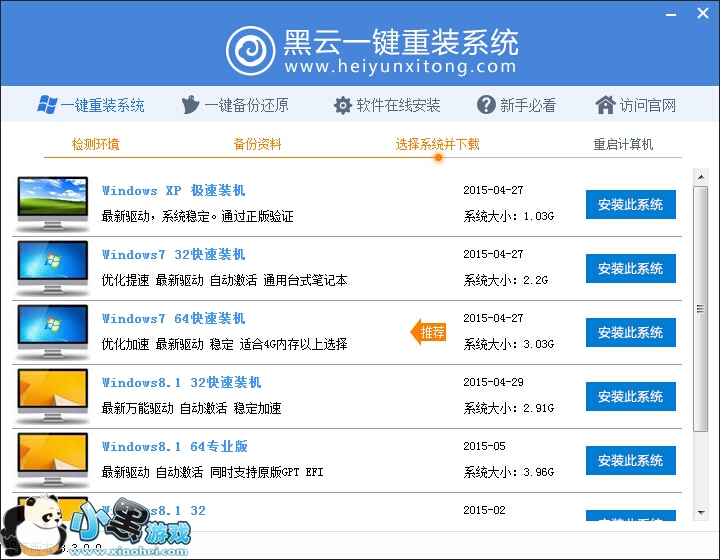Click the gear icon for online software install
Image resolution: width=720 pixels, height=560 pixels.
[x=343, y=106]
